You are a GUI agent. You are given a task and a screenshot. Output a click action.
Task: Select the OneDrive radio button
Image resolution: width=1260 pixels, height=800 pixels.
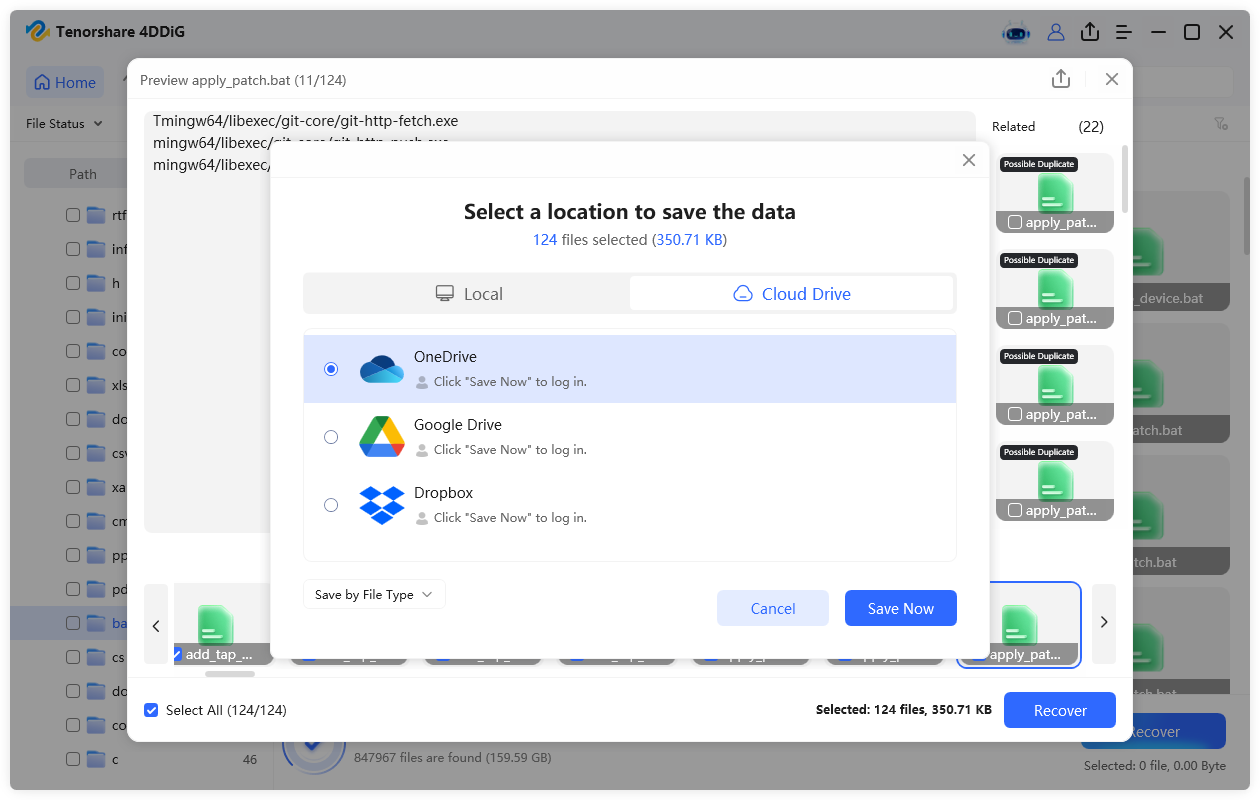click(331, 369)
